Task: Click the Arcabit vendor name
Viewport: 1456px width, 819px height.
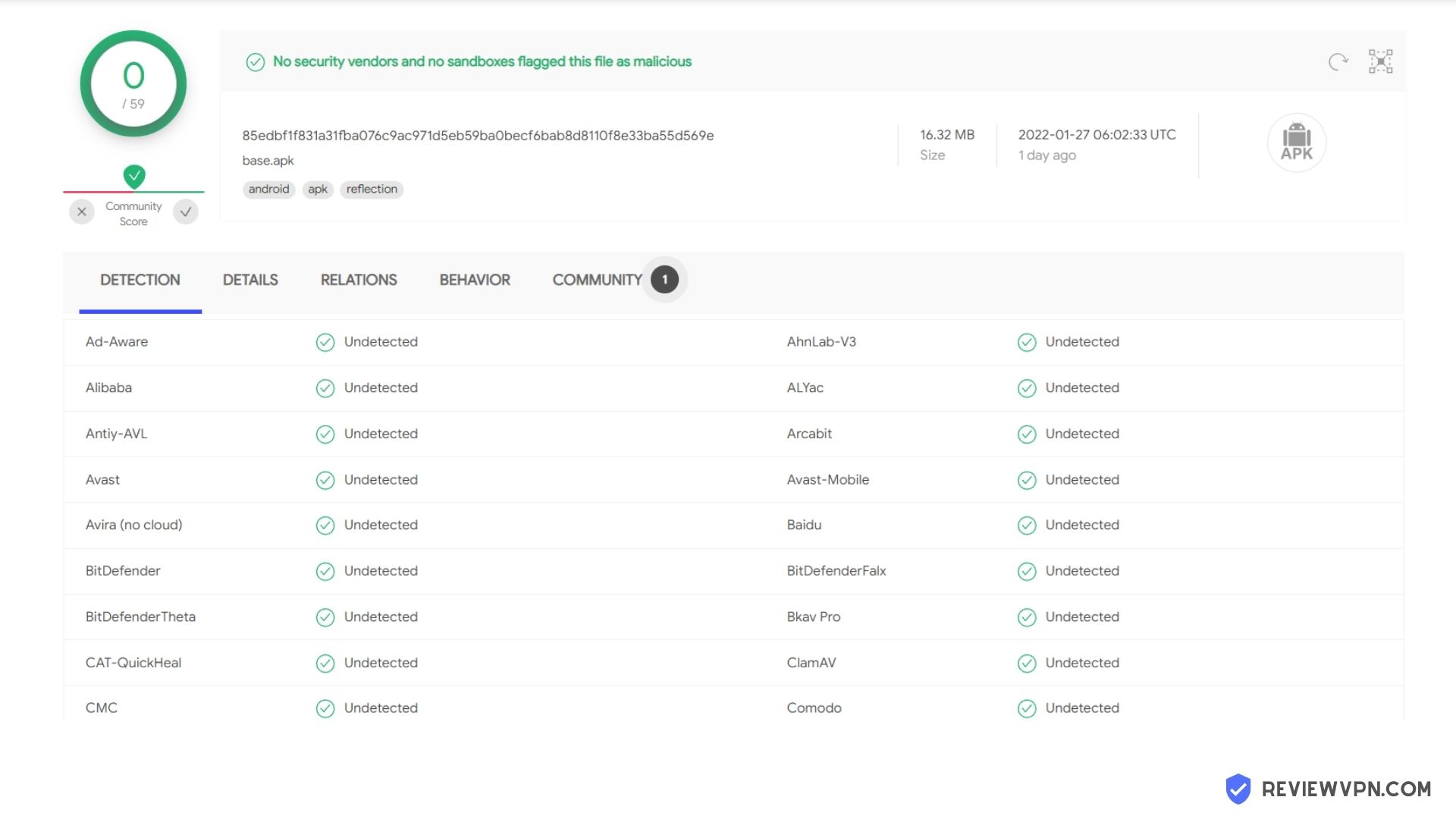Action: coord(809,434)
